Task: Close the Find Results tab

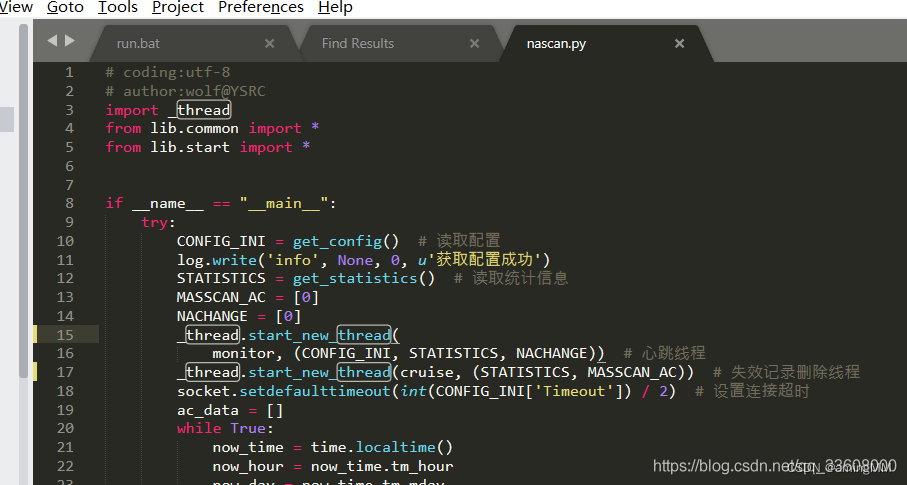Action: point(474,43)
